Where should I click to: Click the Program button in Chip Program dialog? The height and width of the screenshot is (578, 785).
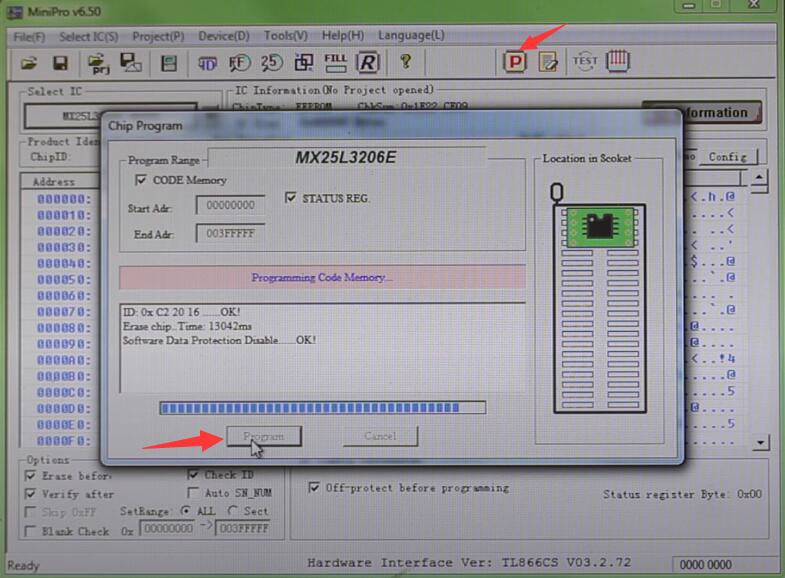(x=264, y=436)
